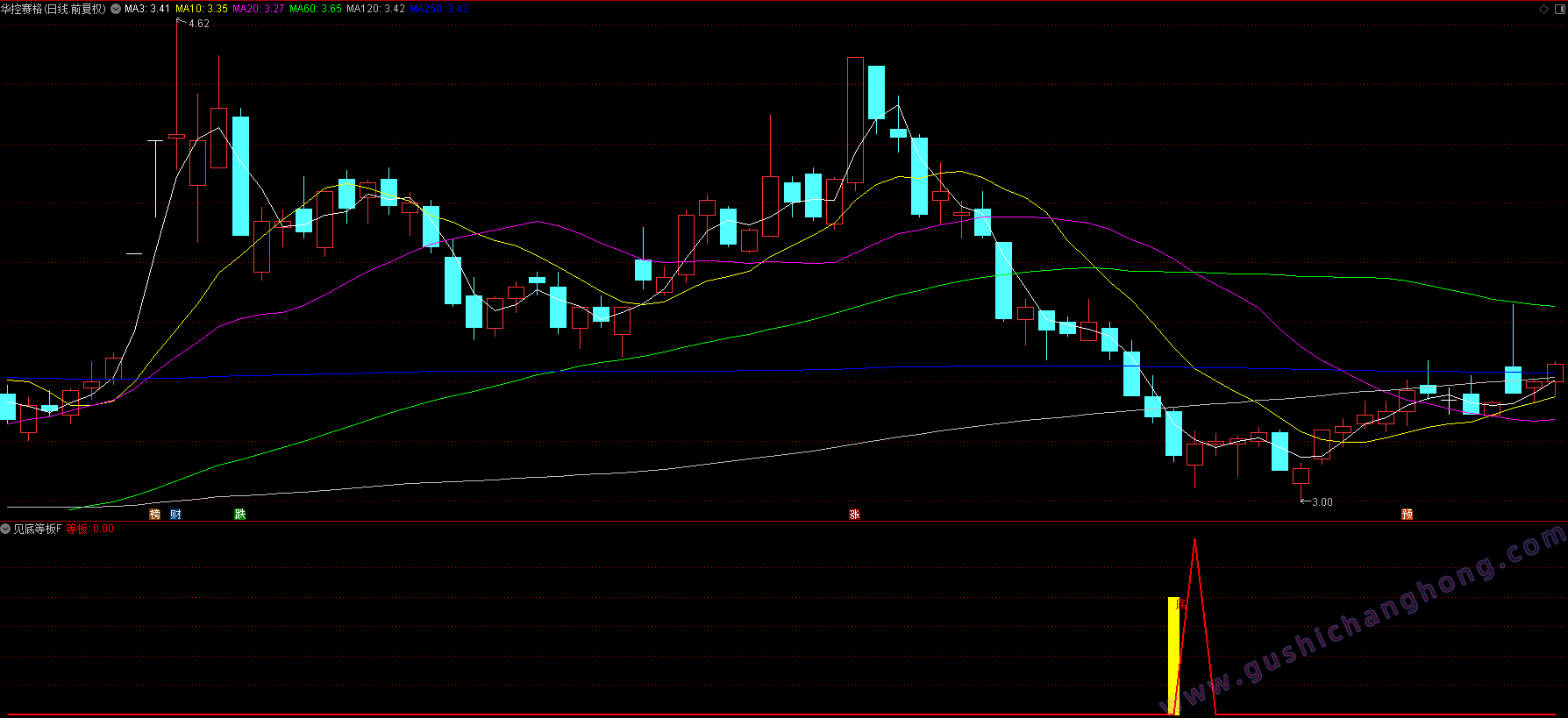Viewport: 1568px width, 718px height.
Task: Select the MA250: 3.43 indicator label
Action: (x=439, y=9)
